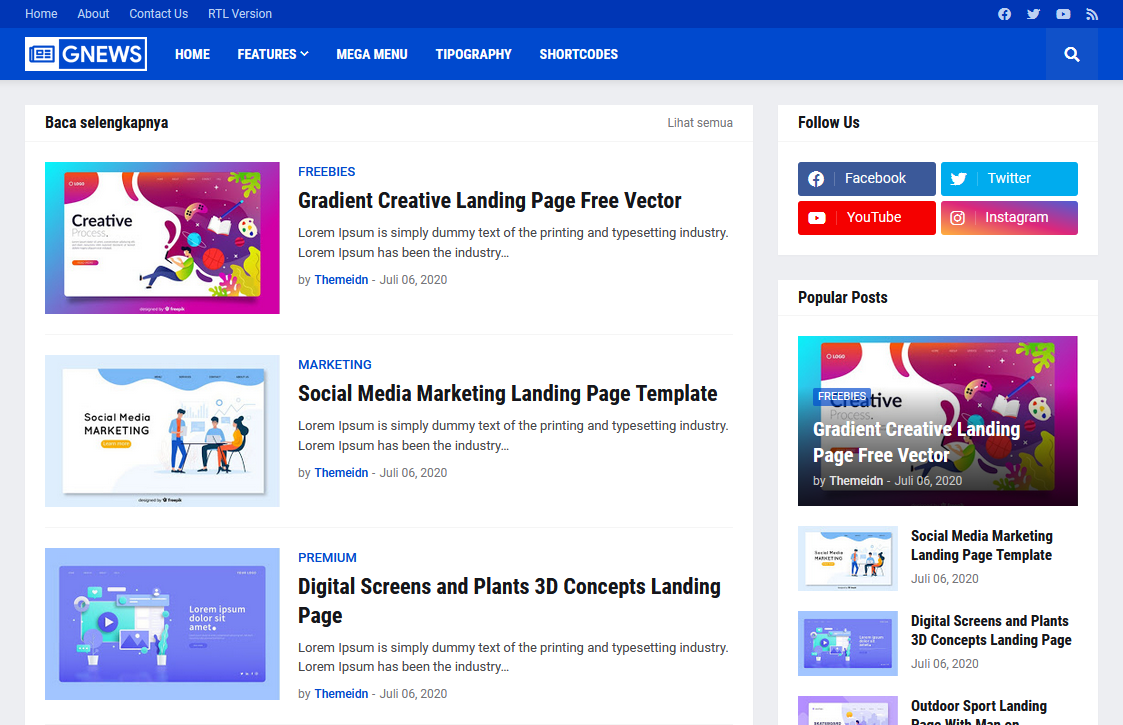The image size is (1123, 725).
Task: Follow on Instagram button
Action: coord(1009,217)
